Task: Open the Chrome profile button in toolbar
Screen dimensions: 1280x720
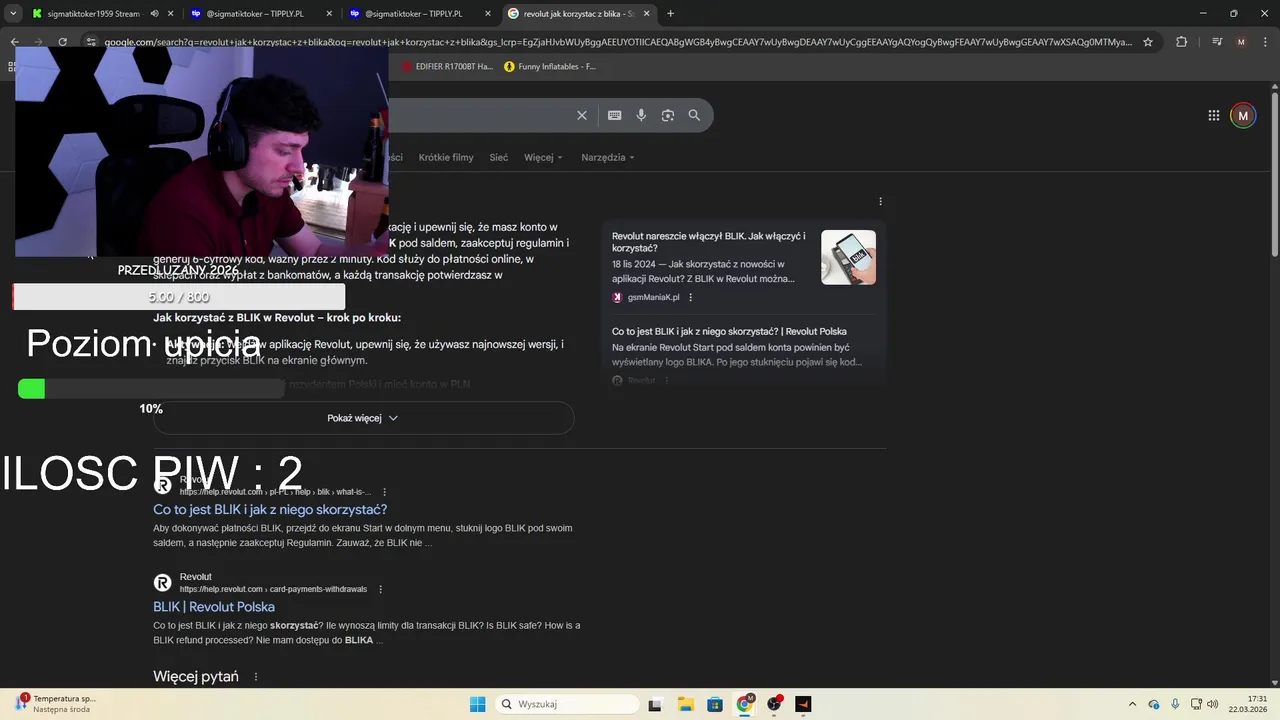Action: 1241,42
